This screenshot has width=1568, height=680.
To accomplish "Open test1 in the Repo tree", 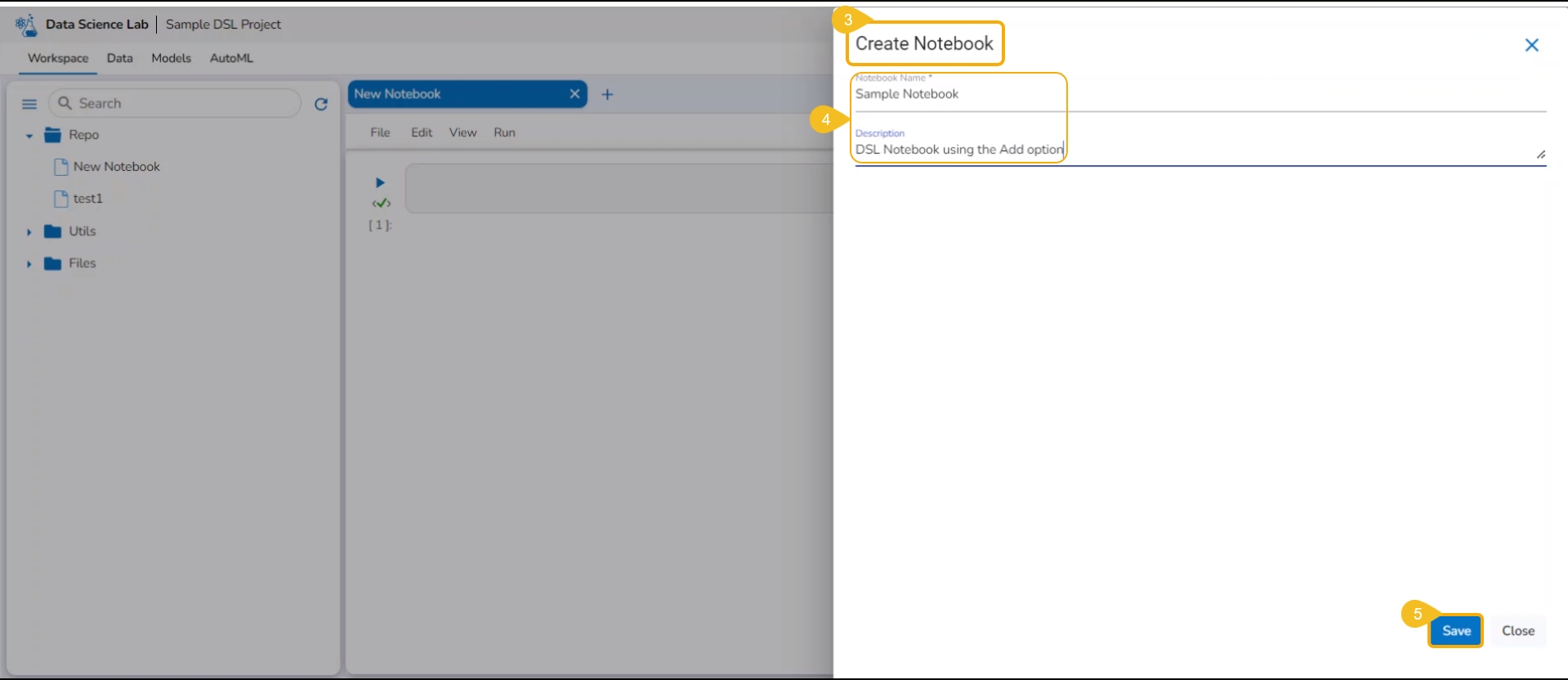I will coord(88,199).
